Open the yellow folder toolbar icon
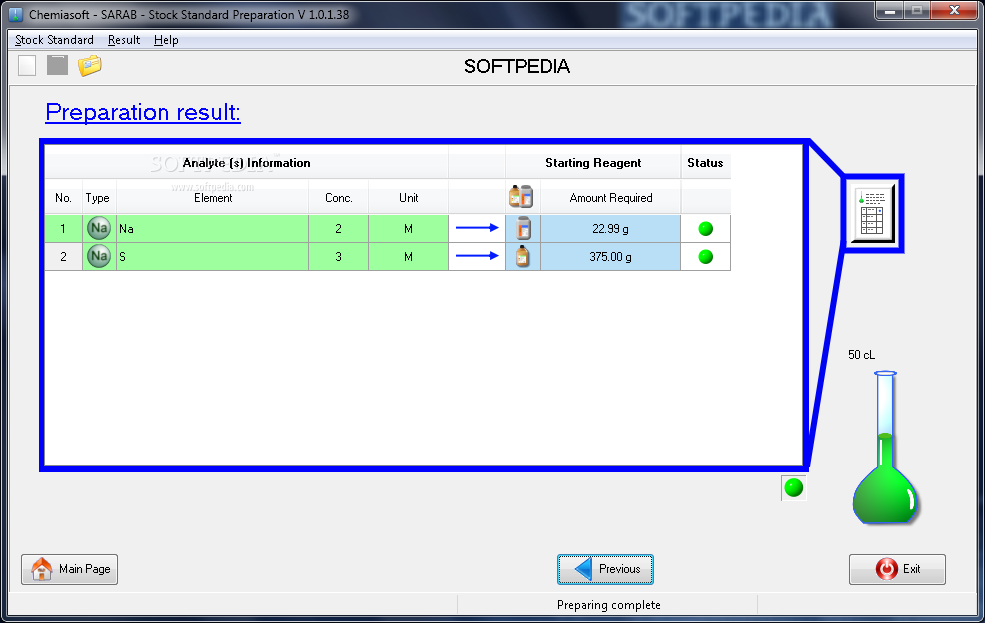The image size is (985, 623). pyautogui.click(x=90, y=65)
